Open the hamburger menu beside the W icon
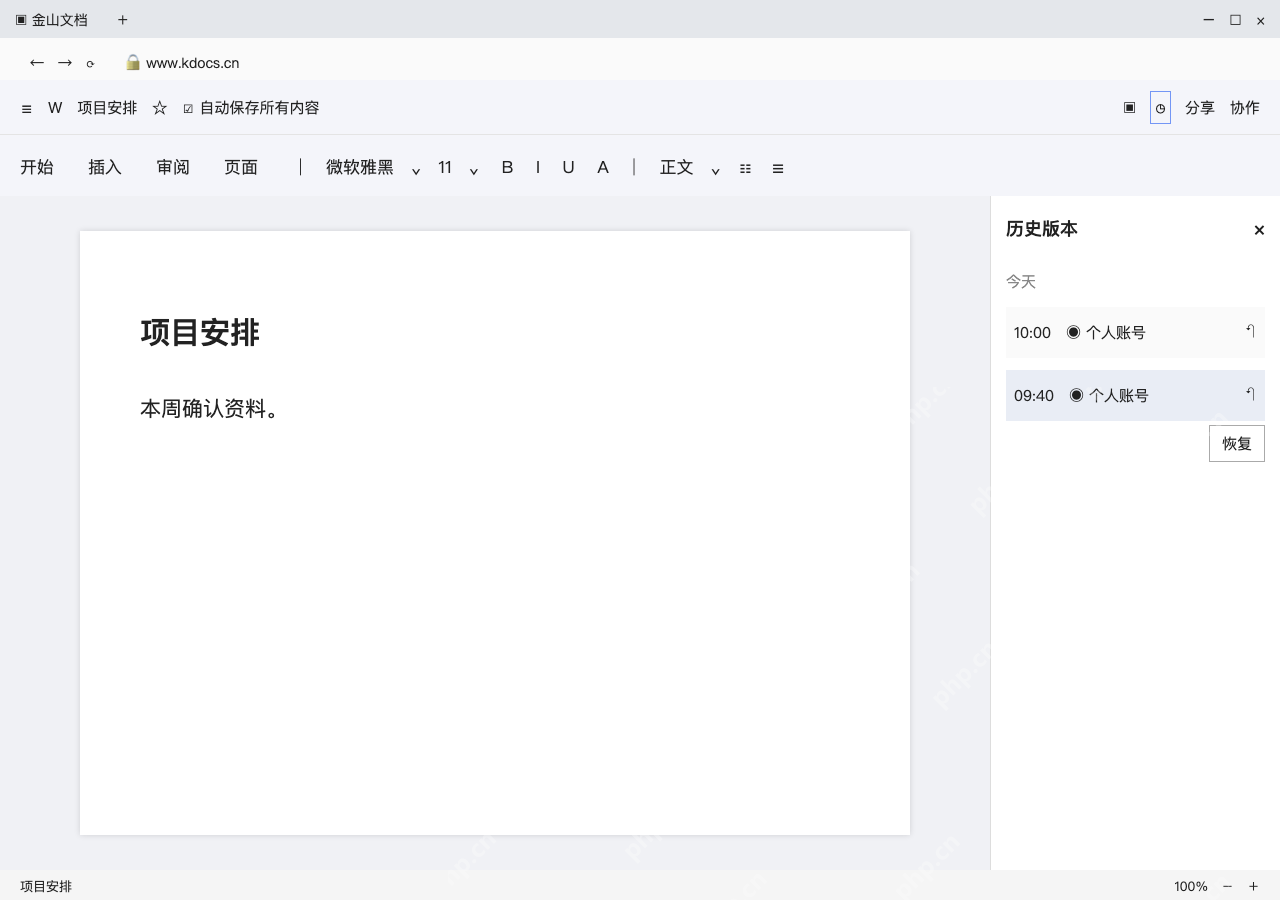 (26, 109)
